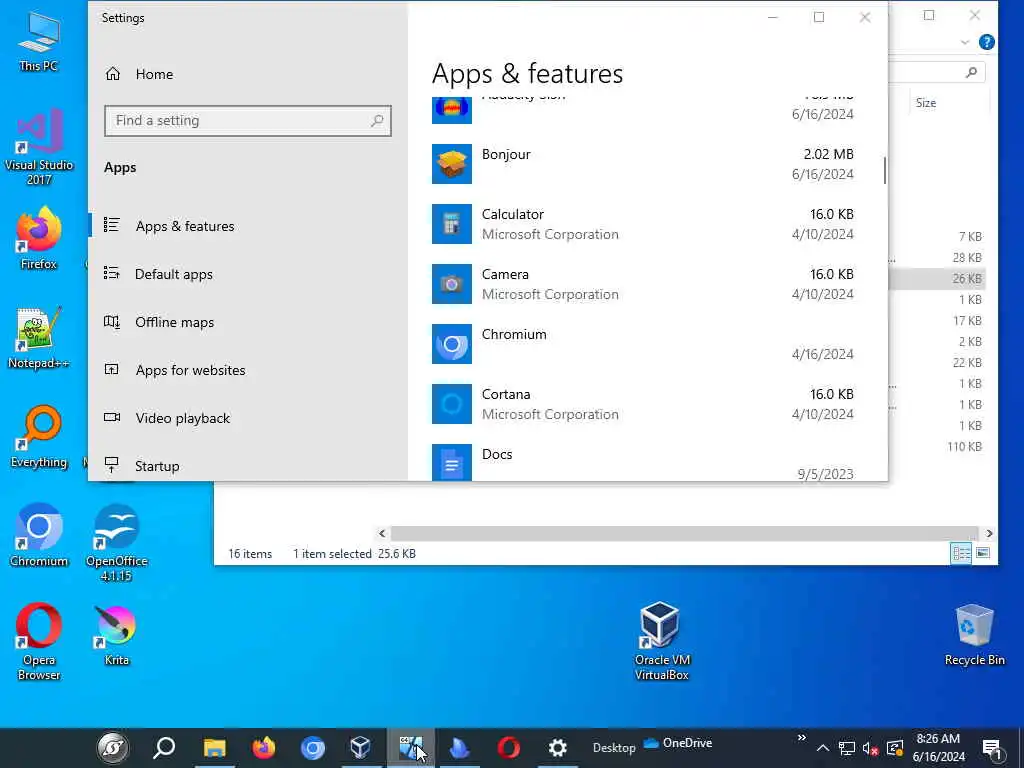
Task: Click the search magnifier in Find a setting
Action: 377,121
